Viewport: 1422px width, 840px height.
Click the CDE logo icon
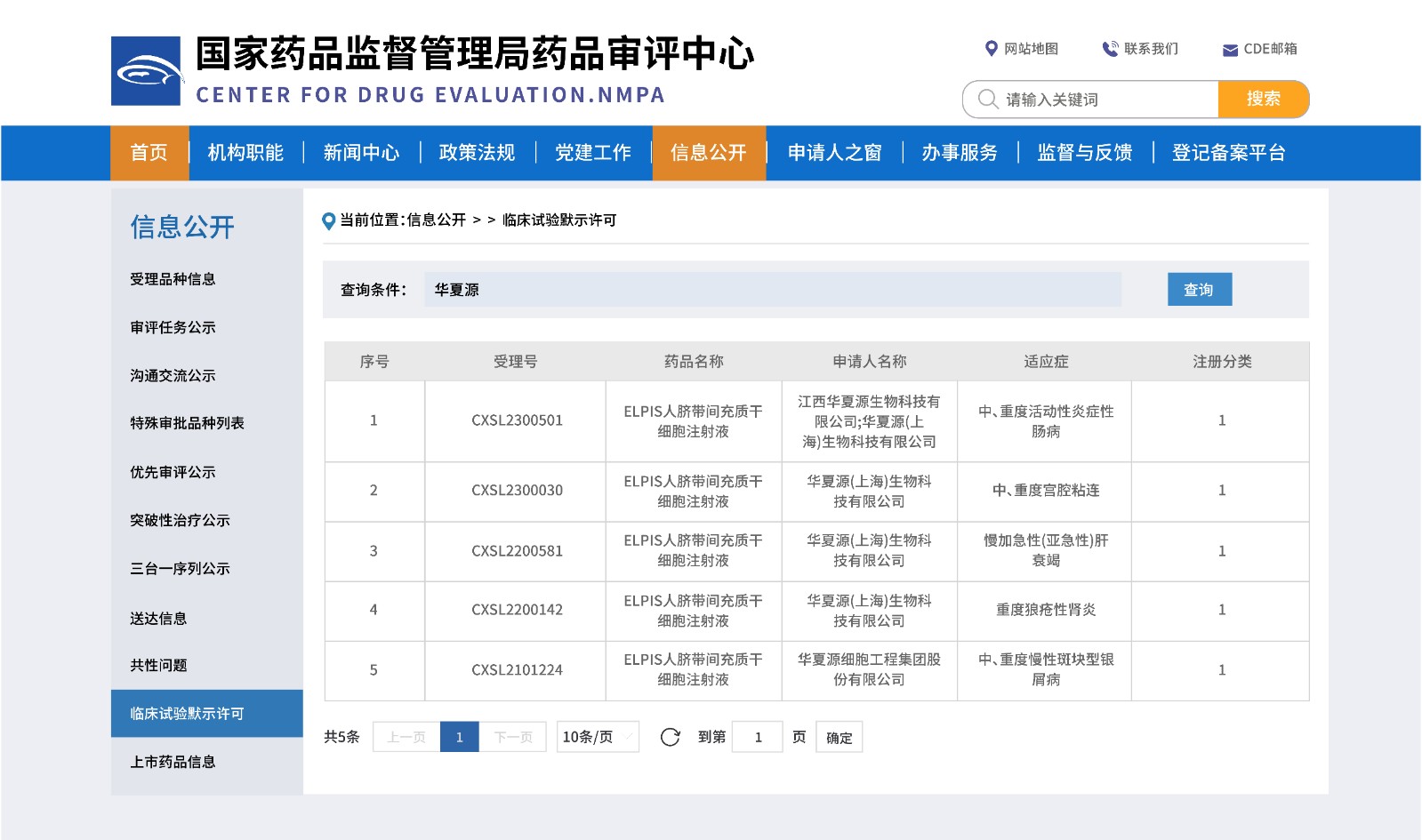(x=146, y=71)
